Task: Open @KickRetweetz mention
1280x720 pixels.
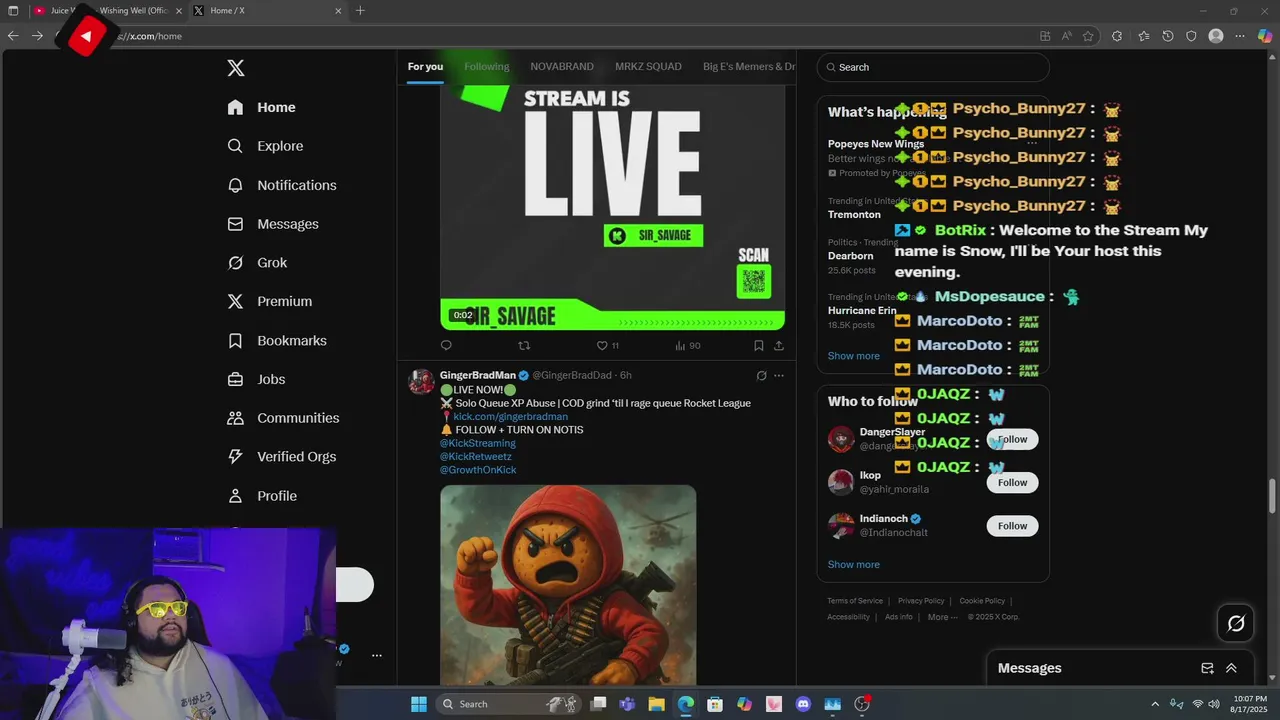Action: pos(476,457)
